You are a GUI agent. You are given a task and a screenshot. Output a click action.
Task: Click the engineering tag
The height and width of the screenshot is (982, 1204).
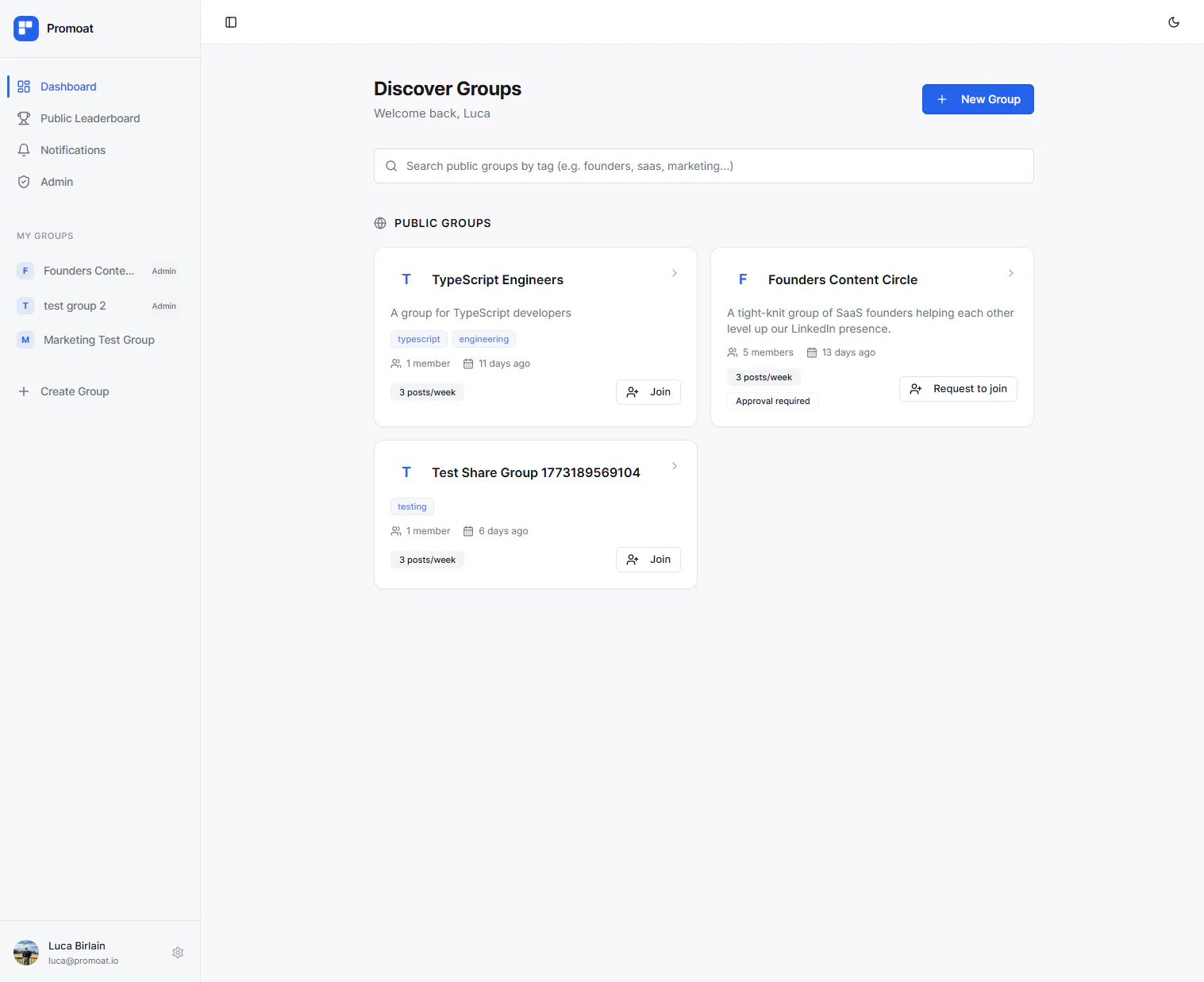[484, 339]
